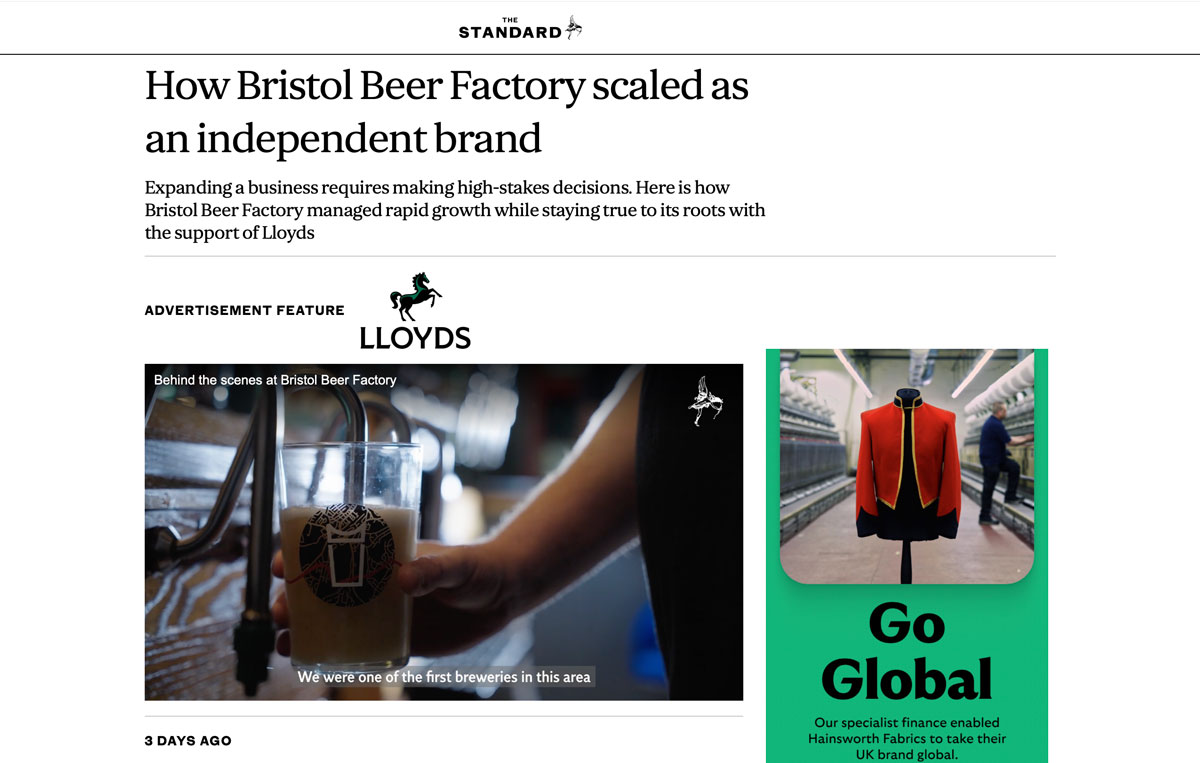
Task: Click the LLOYDS wordmark under the horse
Action: (x=415, y=338)
